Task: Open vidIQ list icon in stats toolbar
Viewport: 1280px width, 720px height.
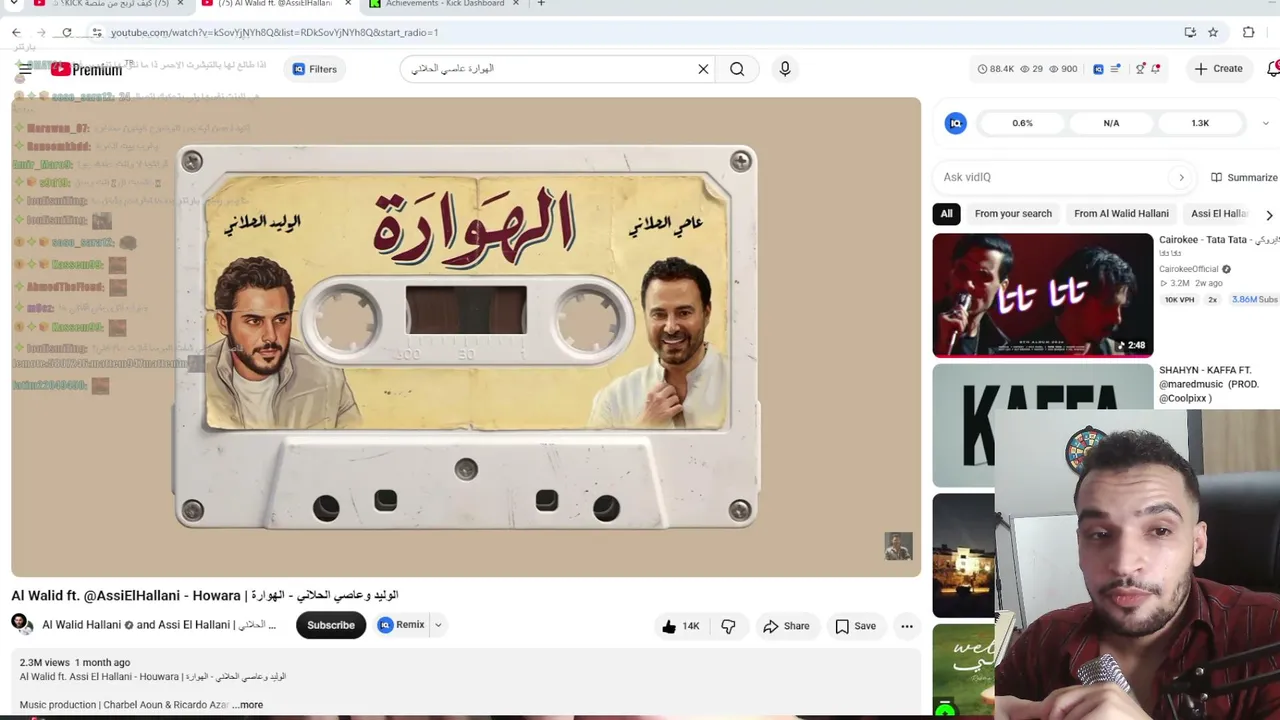Action: (1116, 69)
